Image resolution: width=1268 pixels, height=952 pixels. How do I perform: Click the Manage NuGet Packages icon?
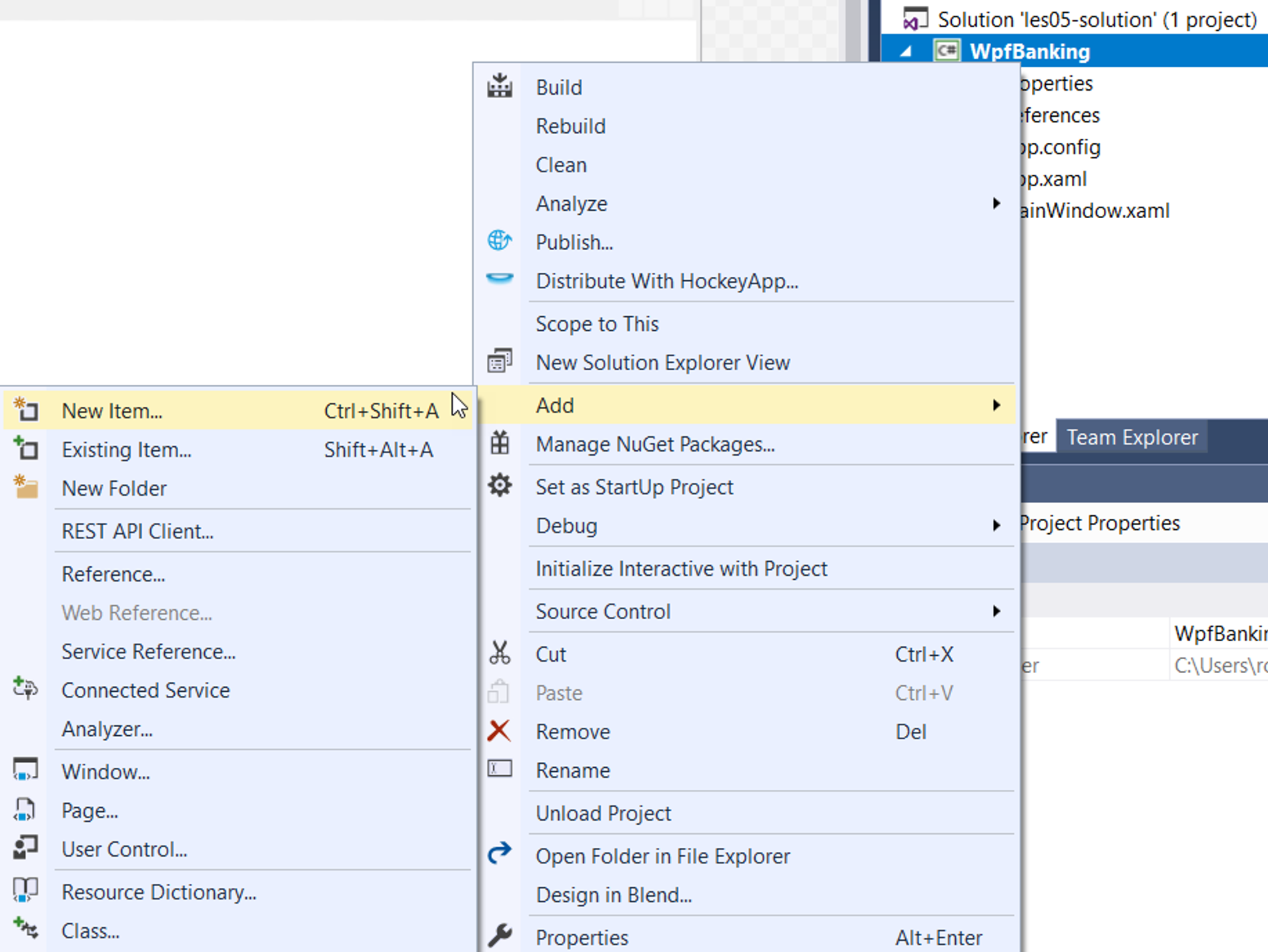point(499,444)
